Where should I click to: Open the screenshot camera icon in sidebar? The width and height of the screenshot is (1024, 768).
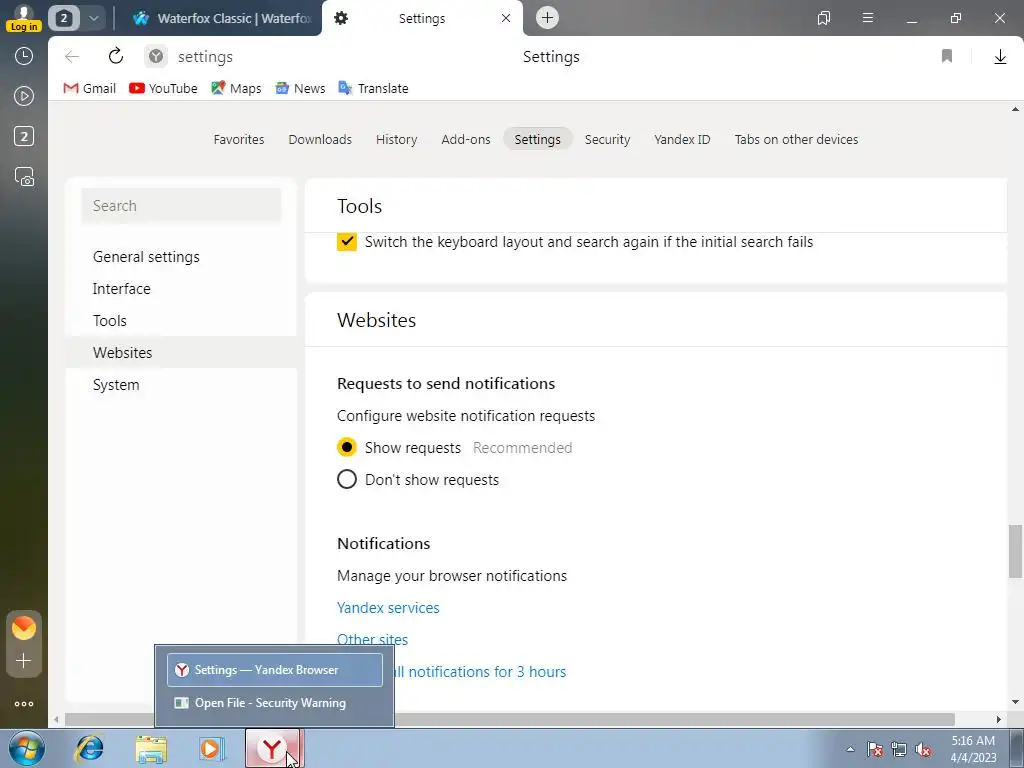pos(24,176)
